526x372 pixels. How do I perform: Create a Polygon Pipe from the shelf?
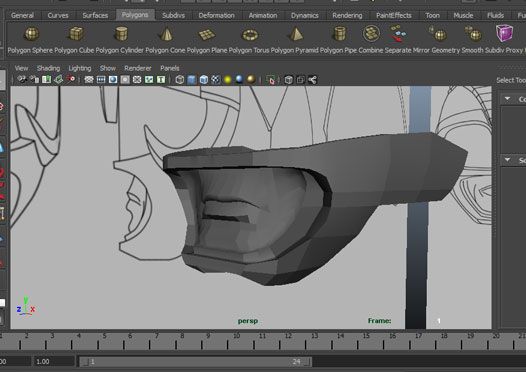point(339,34)
